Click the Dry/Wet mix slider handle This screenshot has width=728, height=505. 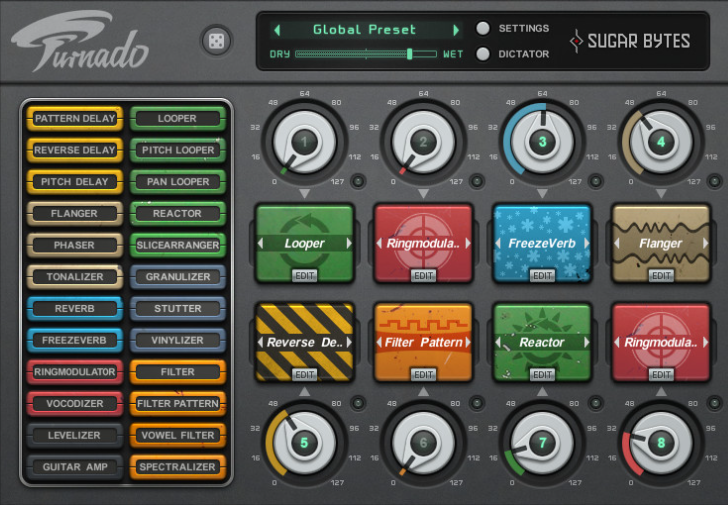click(x=410, y=54)
